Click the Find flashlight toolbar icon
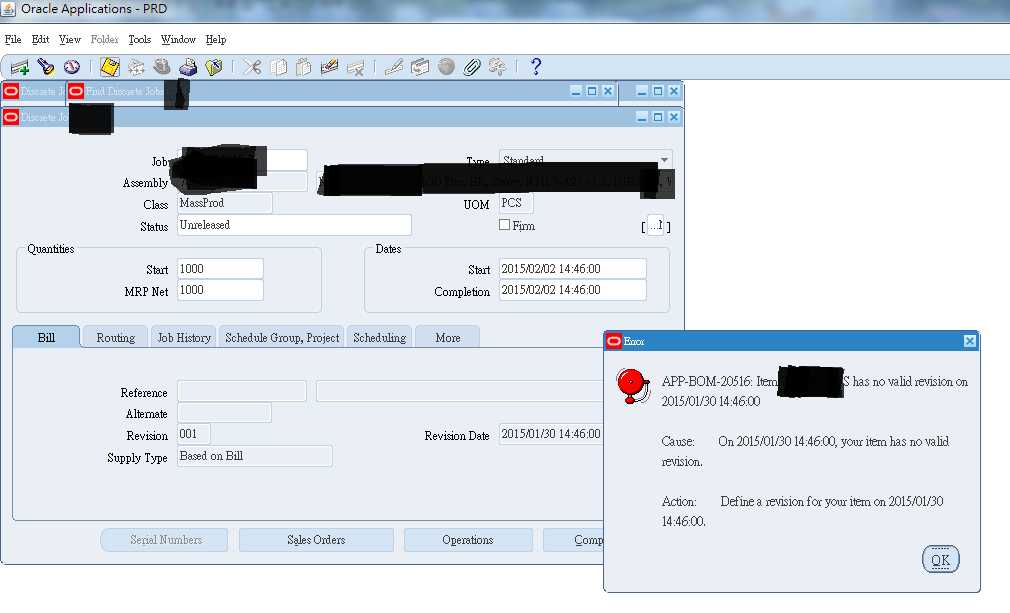 pos(46,67)
